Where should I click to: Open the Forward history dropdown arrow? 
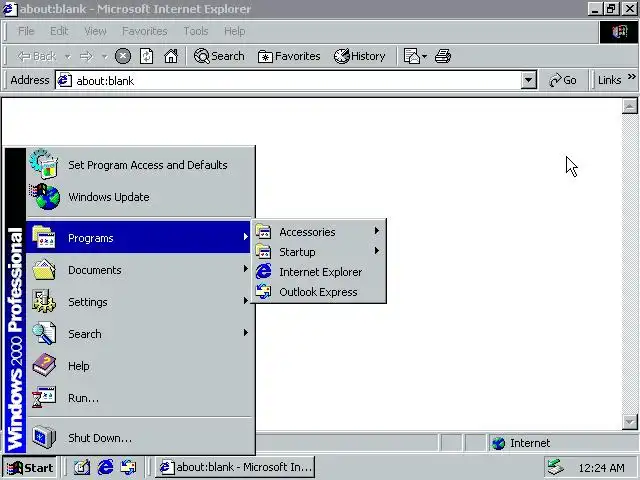[104, 56]
